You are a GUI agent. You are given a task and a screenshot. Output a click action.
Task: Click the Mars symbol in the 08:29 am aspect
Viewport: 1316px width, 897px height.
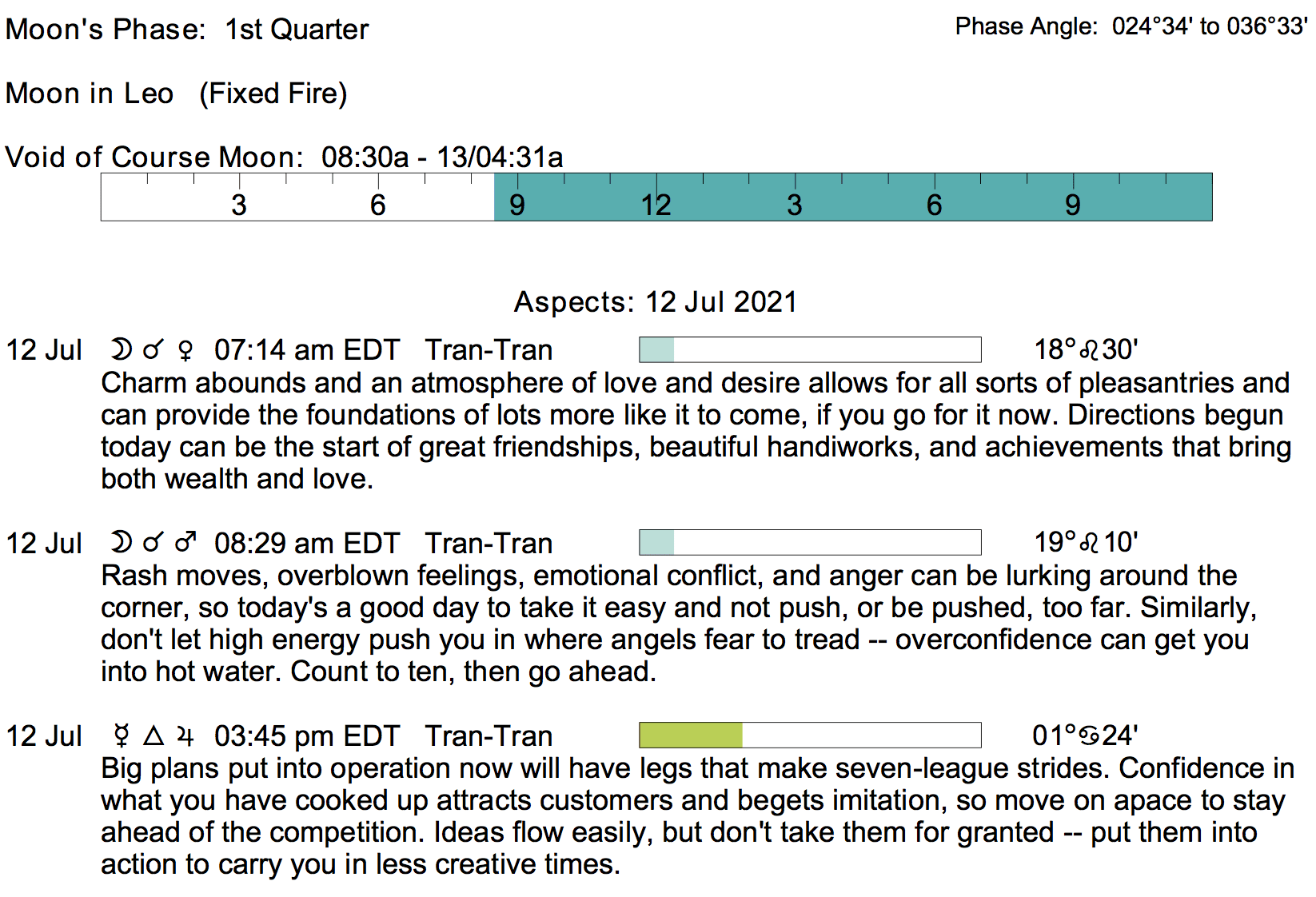point(185,544)
